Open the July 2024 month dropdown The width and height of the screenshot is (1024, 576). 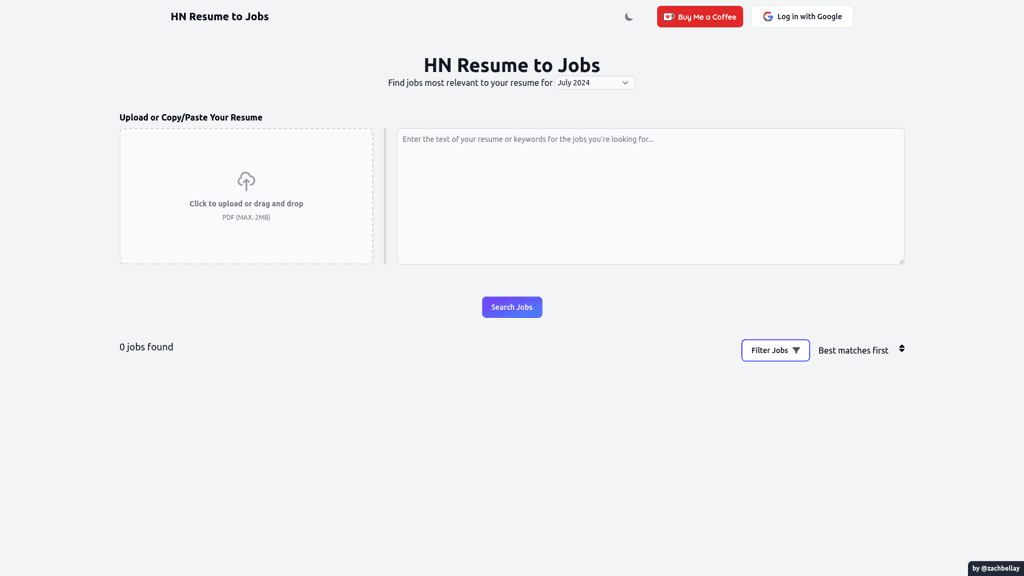tap(594, 83)
